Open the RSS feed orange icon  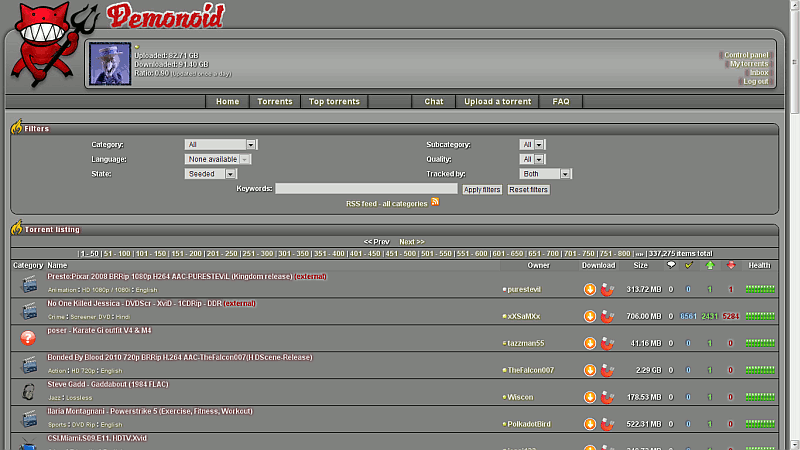tap(435, 202)
